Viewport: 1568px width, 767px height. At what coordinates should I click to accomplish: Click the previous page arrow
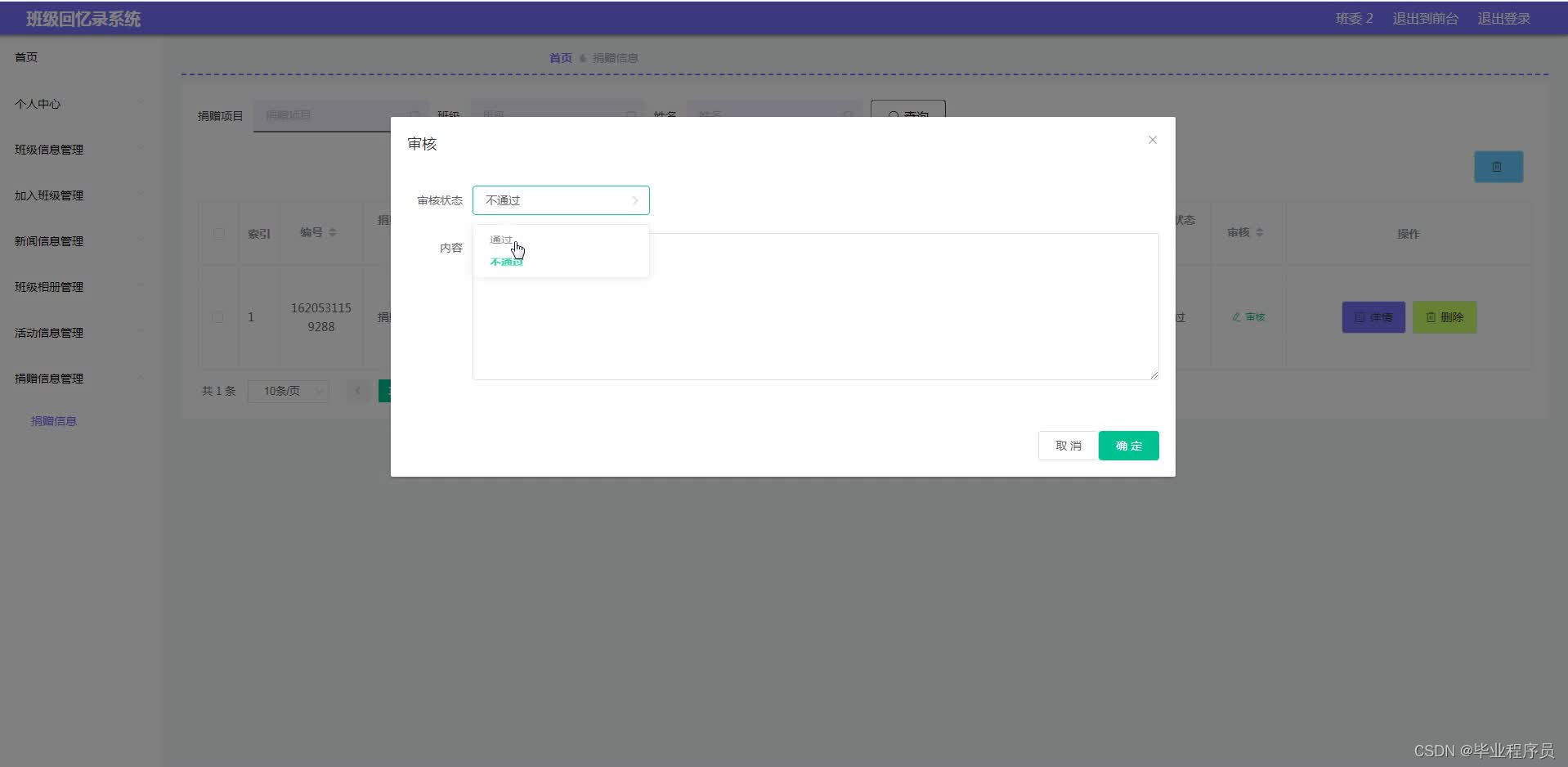357,391
